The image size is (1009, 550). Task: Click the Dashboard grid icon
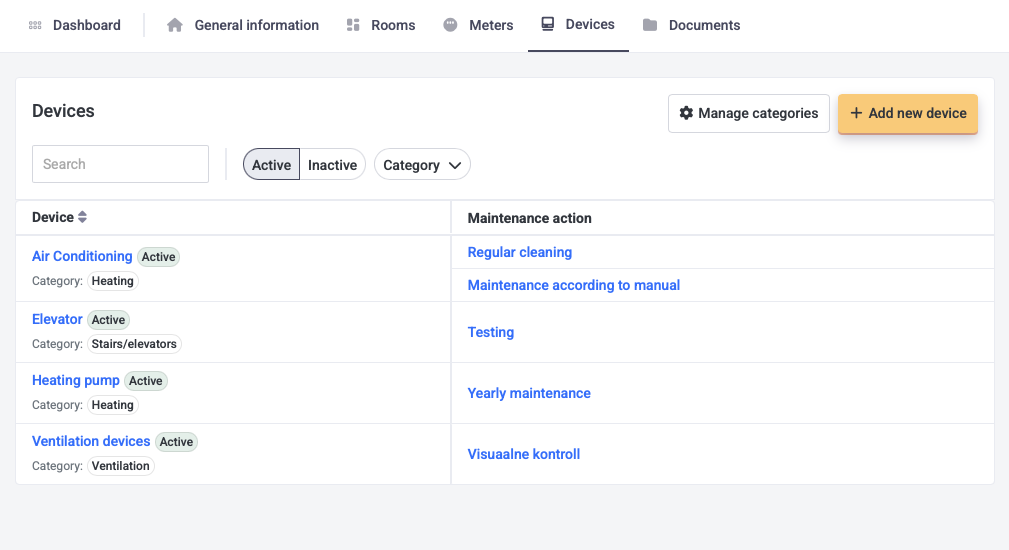35,25
